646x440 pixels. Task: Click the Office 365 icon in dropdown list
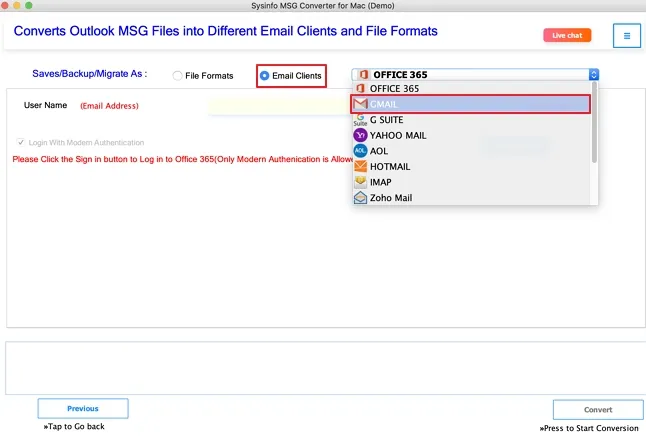[x=360, y=89]
